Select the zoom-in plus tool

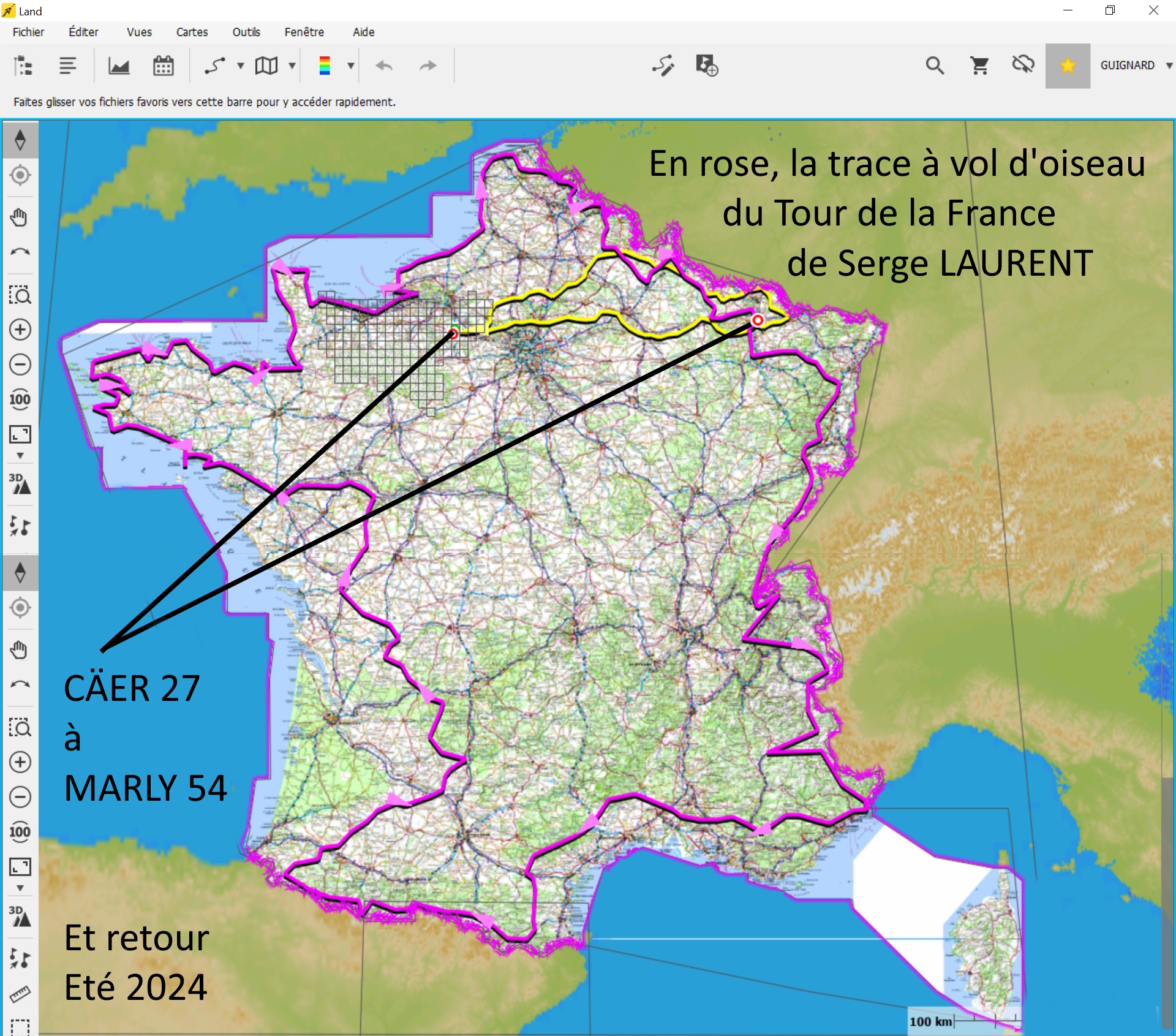click(x=20, y=330)
